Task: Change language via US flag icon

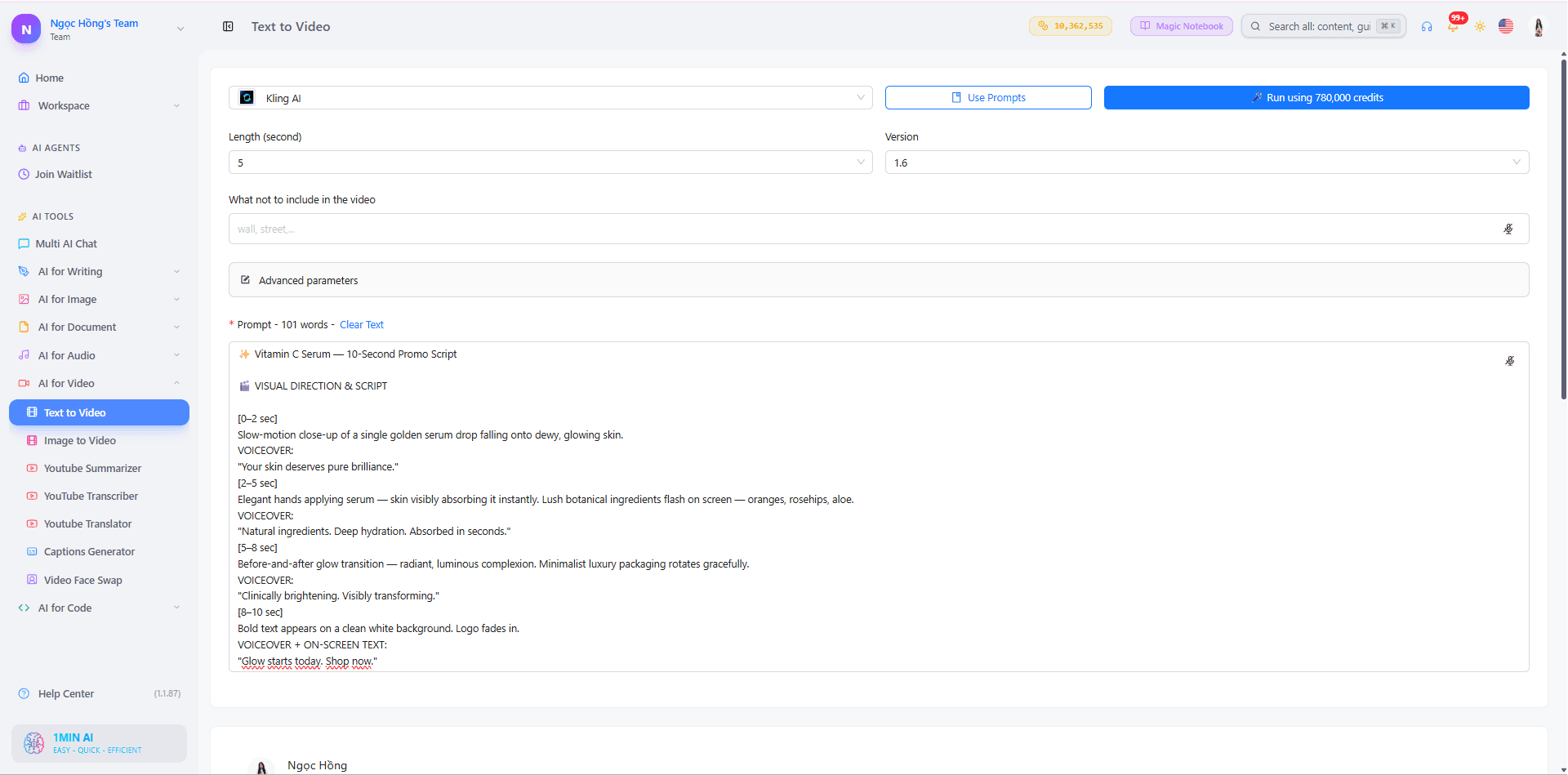Action: click(1506, 26)
